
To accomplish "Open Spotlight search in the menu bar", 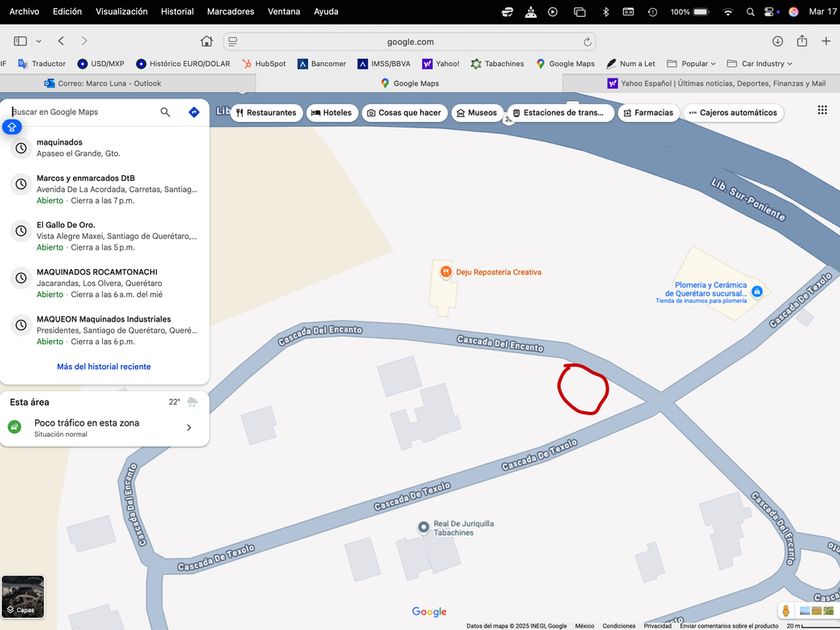I will 751,11.
